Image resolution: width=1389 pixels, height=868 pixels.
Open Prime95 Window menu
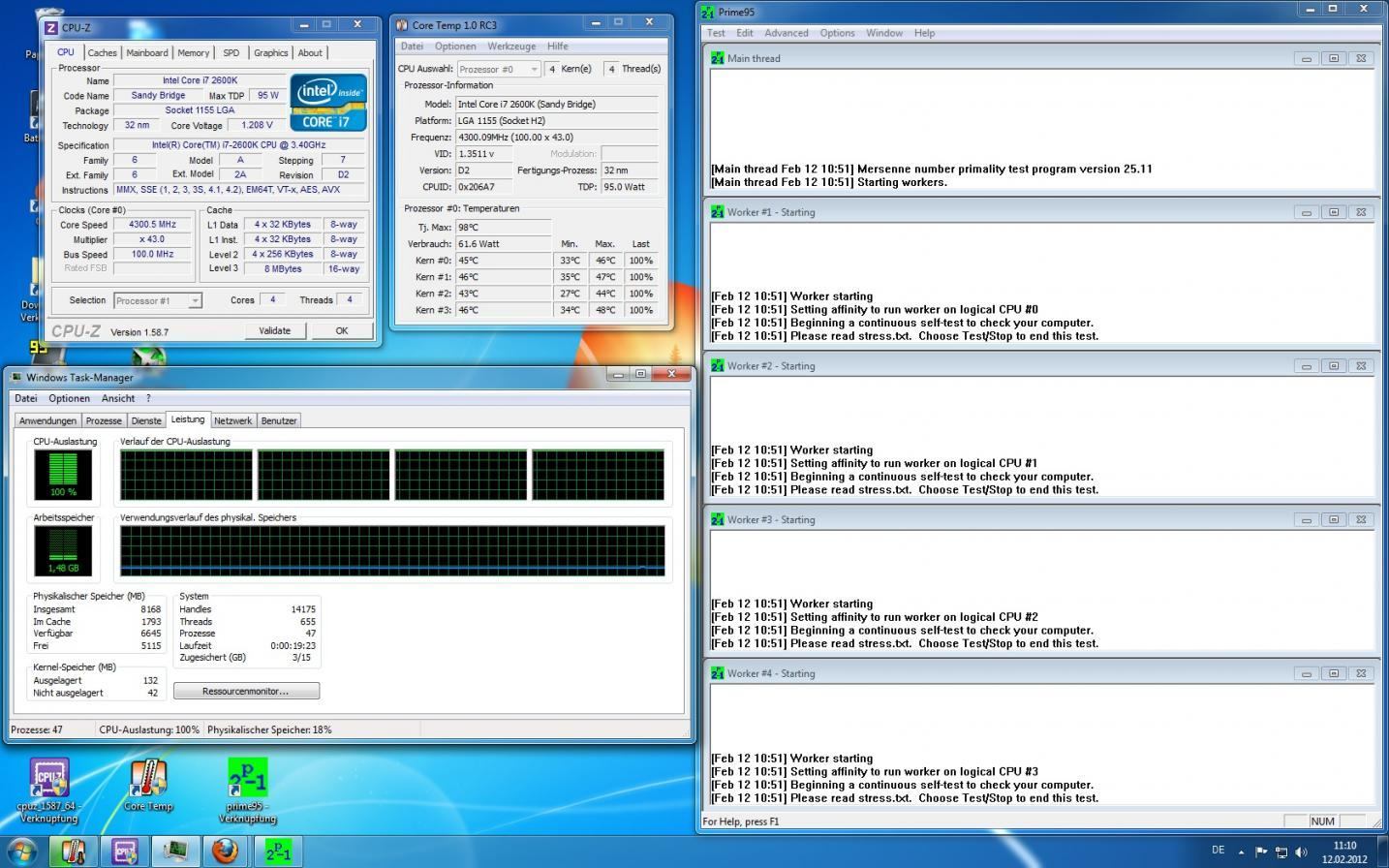click(x=884, y=33)
